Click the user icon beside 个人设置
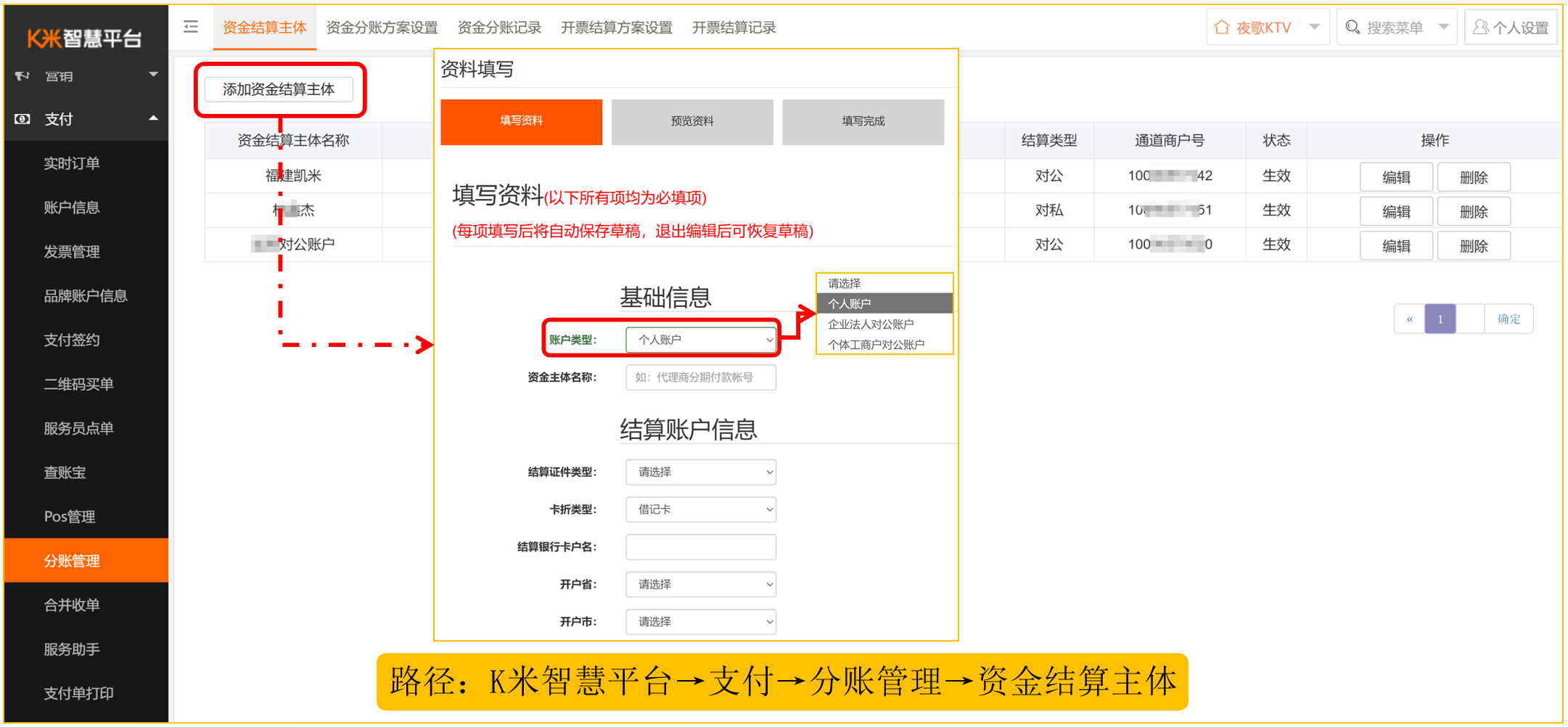The width and height of the screenshot is (1568, 728). (1481, 28)
